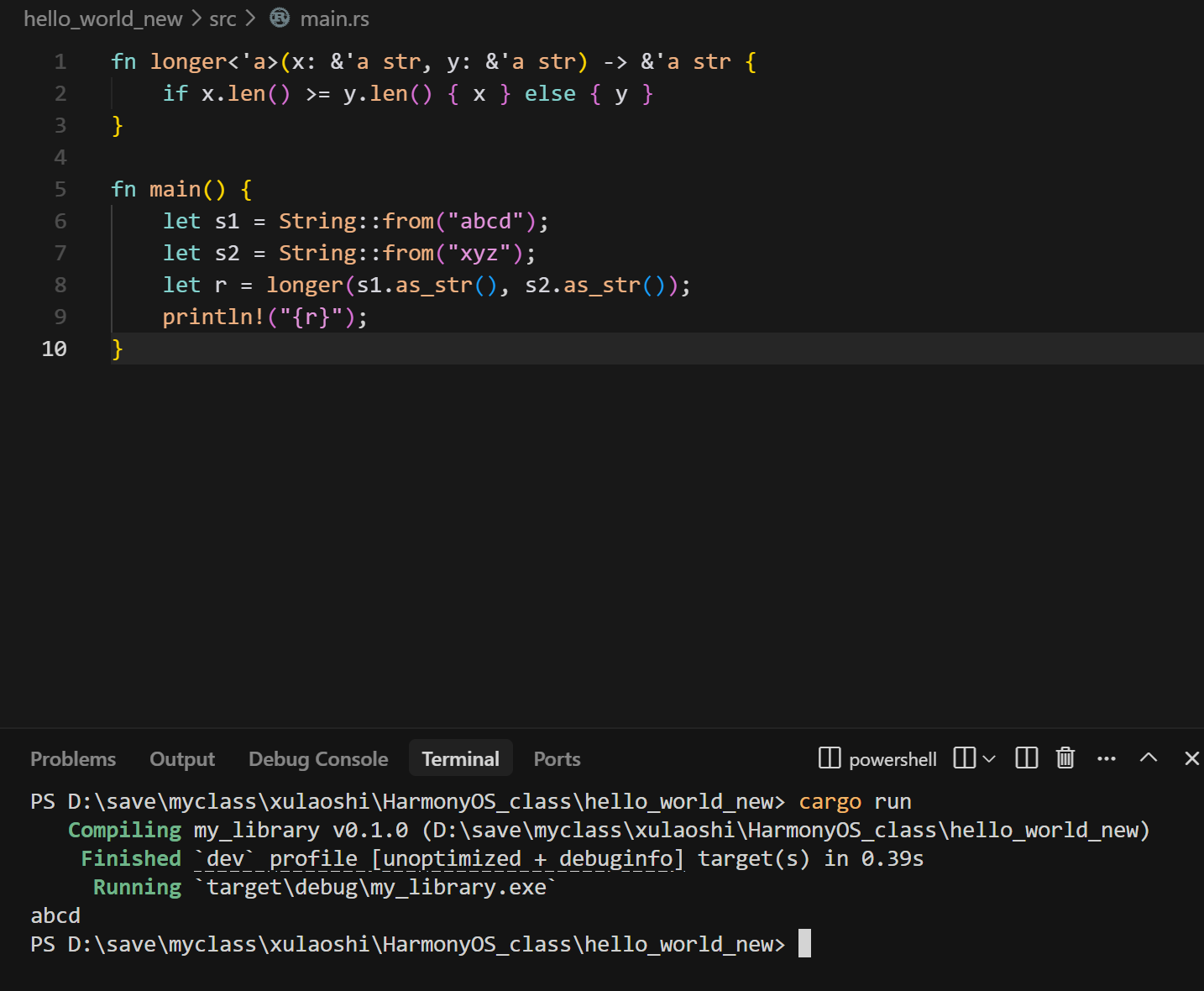
Task: Click the main.rs breadcrumb file name
Action: 335,18
